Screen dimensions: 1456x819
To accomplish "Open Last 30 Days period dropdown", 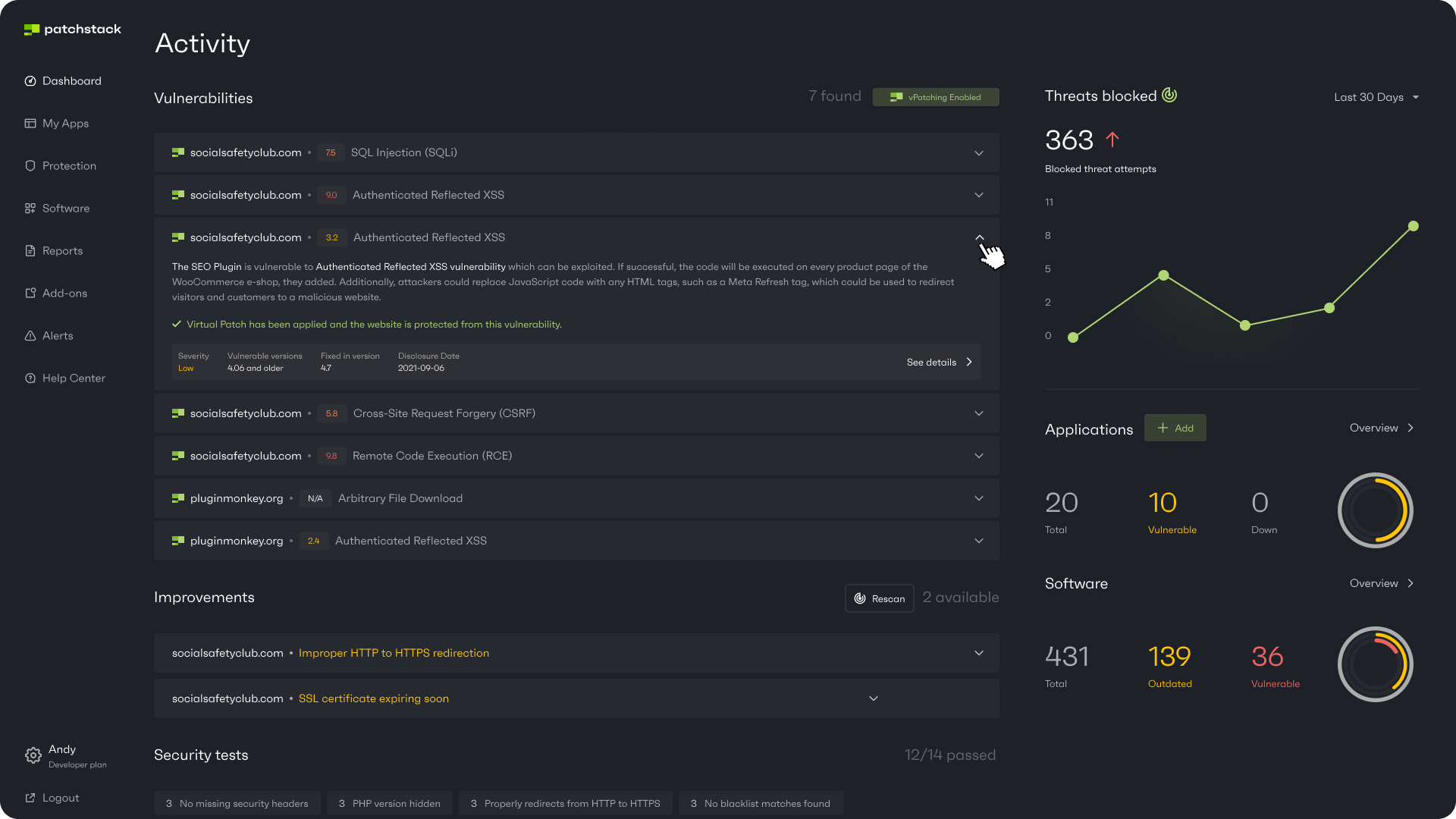I will [1376, 97].
